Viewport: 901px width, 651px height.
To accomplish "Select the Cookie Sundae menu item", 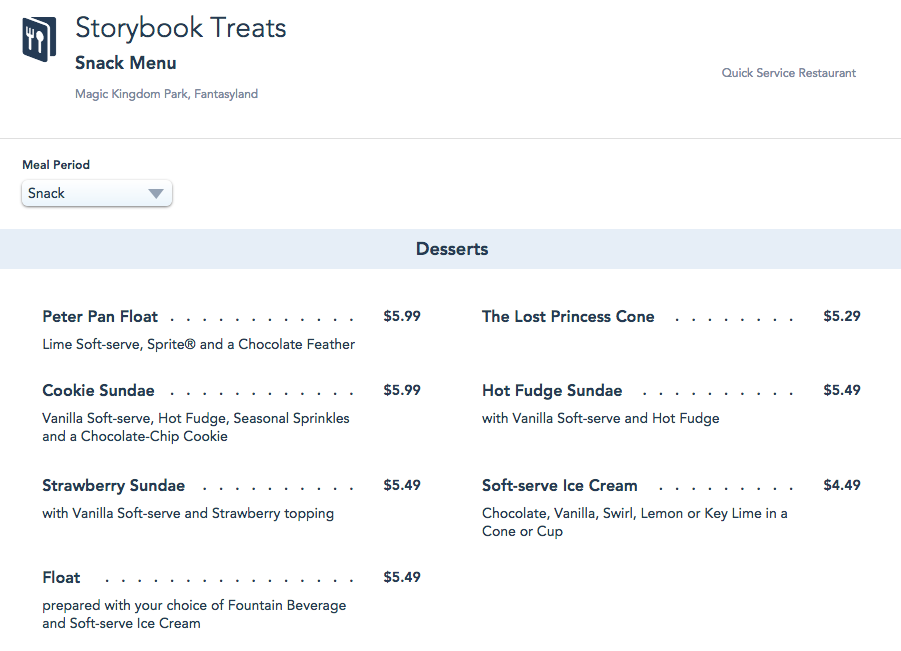I will tap(98, 390).
